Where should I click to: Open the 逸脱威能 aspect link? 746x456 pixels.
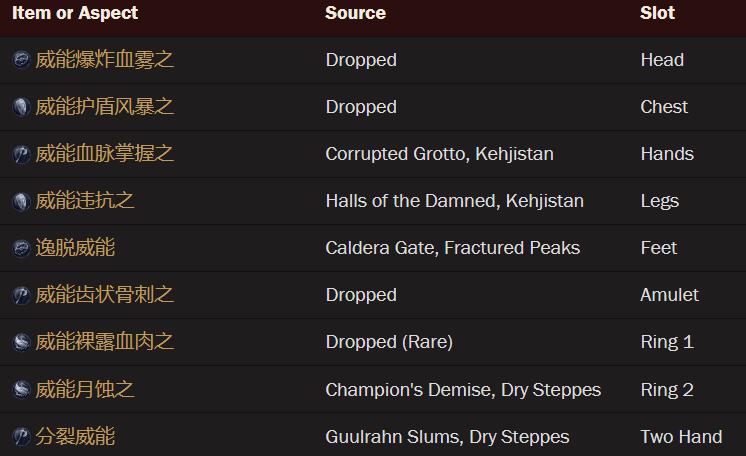click(75, 248)
